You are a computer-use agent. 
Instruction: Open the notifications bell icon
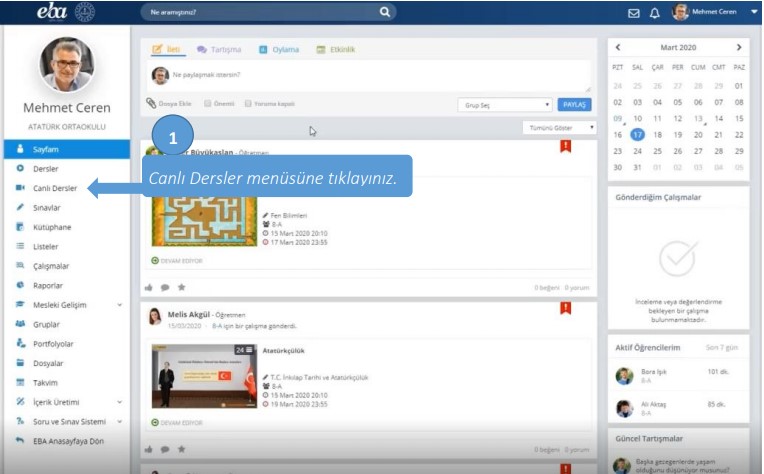coord(655,13)
